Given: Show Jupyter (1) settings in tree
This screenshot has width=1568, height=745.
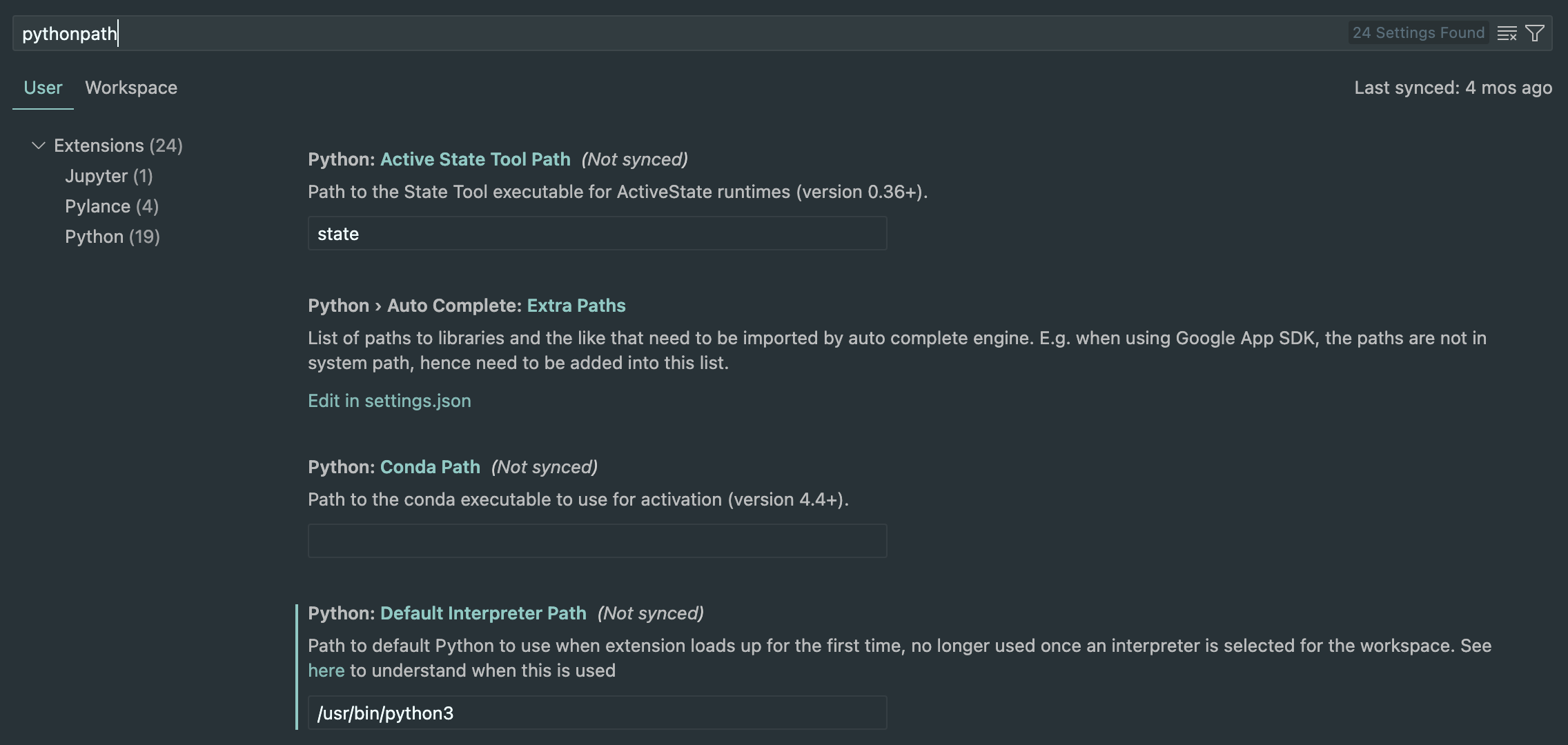Looking at the screenshot, I should [108, 176].
